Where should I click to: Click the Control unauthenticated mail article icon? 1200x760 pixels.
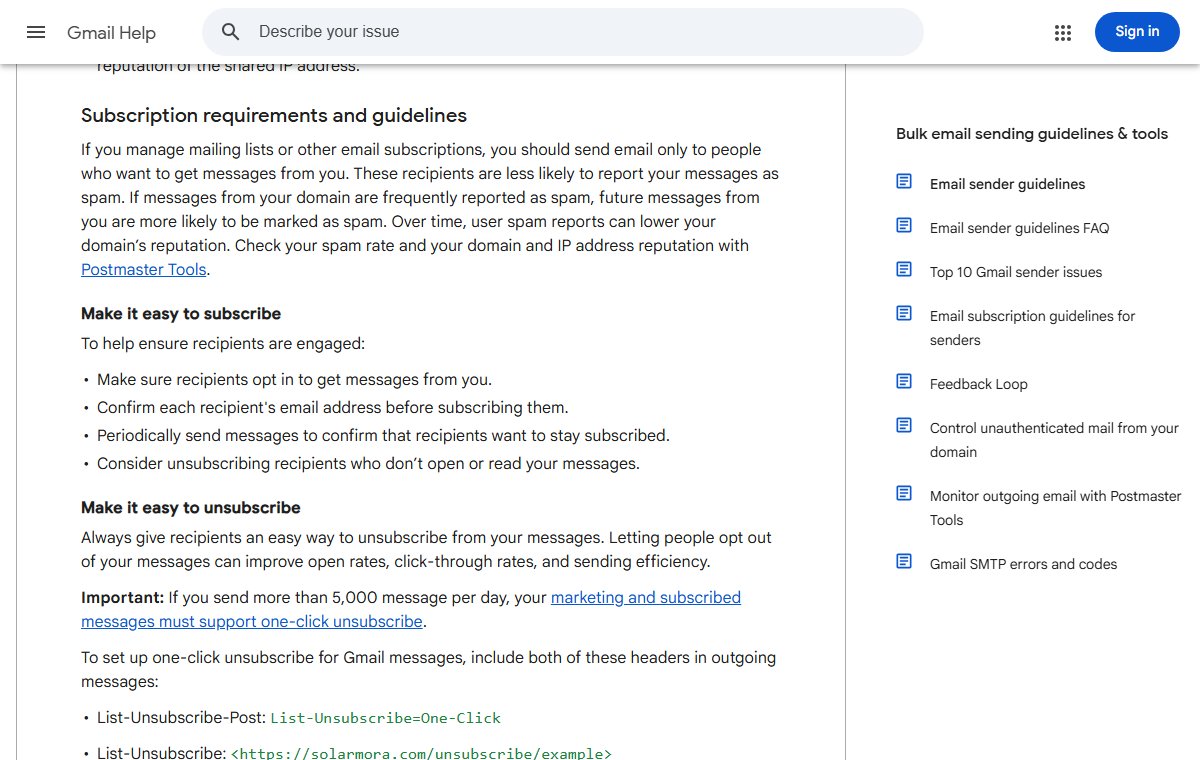click(904, 425)
